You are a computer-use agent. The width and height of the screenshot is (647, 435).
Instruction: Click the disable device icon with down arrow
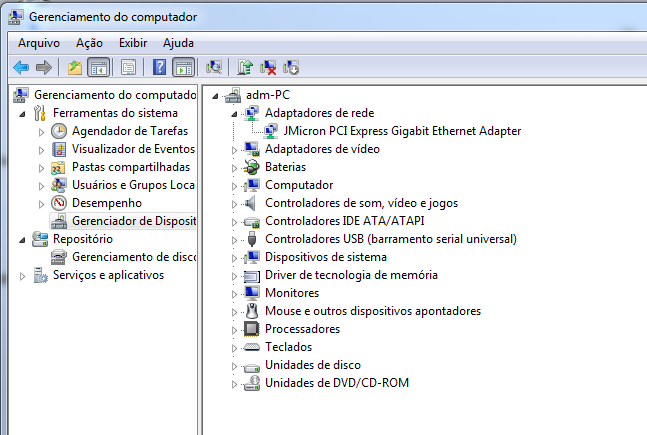(291, 67)
